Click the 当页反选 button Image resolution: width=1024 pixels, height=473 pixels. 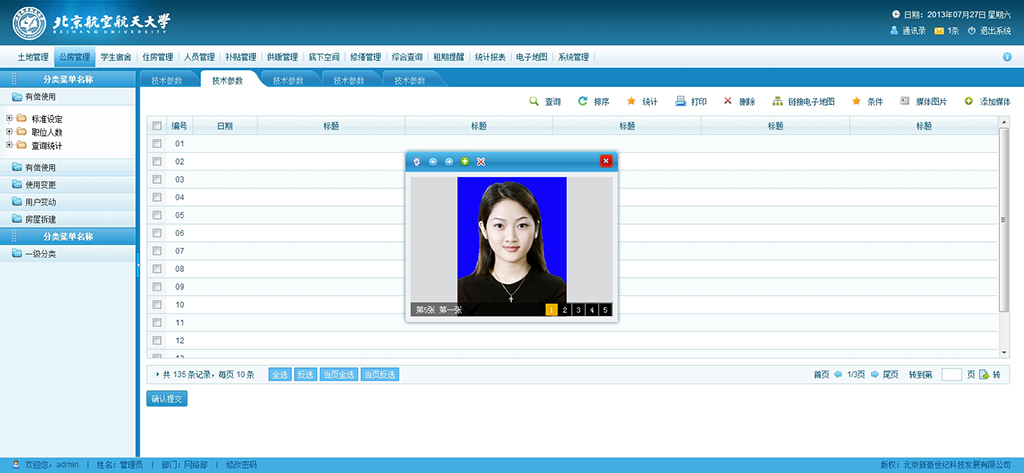(379, 374)
